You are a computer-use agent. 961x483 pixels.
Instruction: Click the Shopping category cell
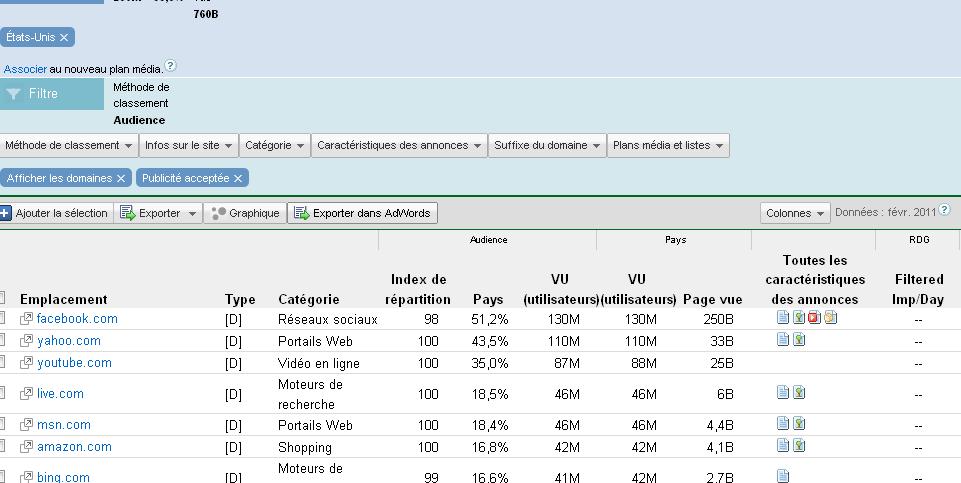coord(305,447)
